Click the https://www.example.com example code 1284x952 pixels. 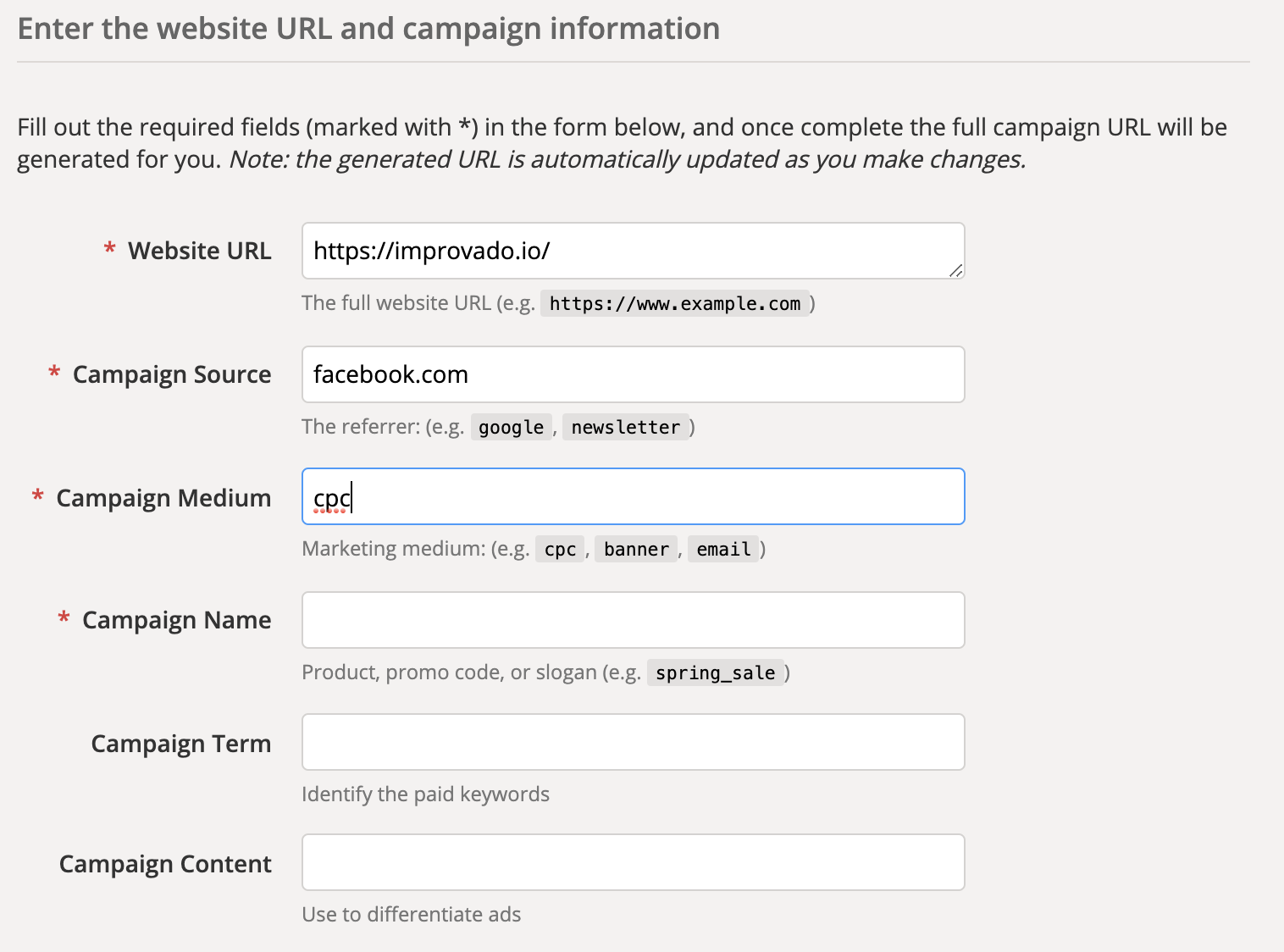(x=675, y=303)
